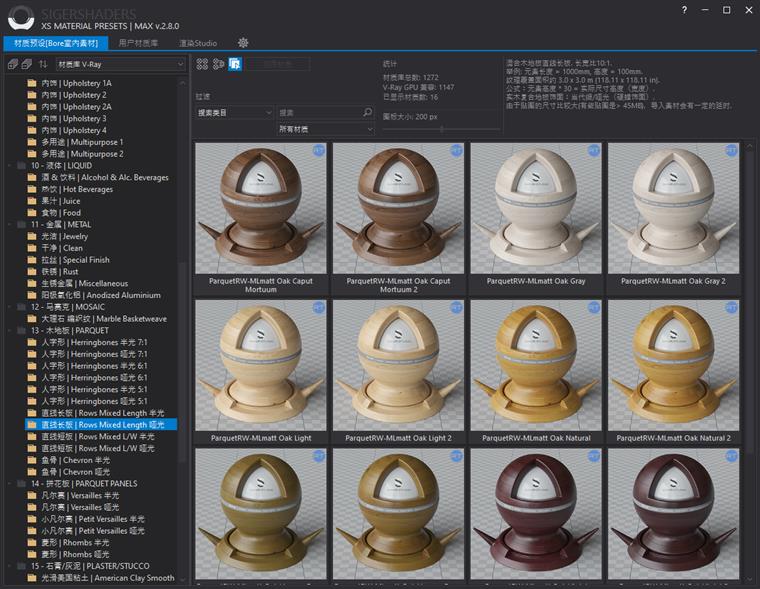Collapse the 14 - PARQUET PANELS category
760x589 pixels.
click(x=9, y=484)
